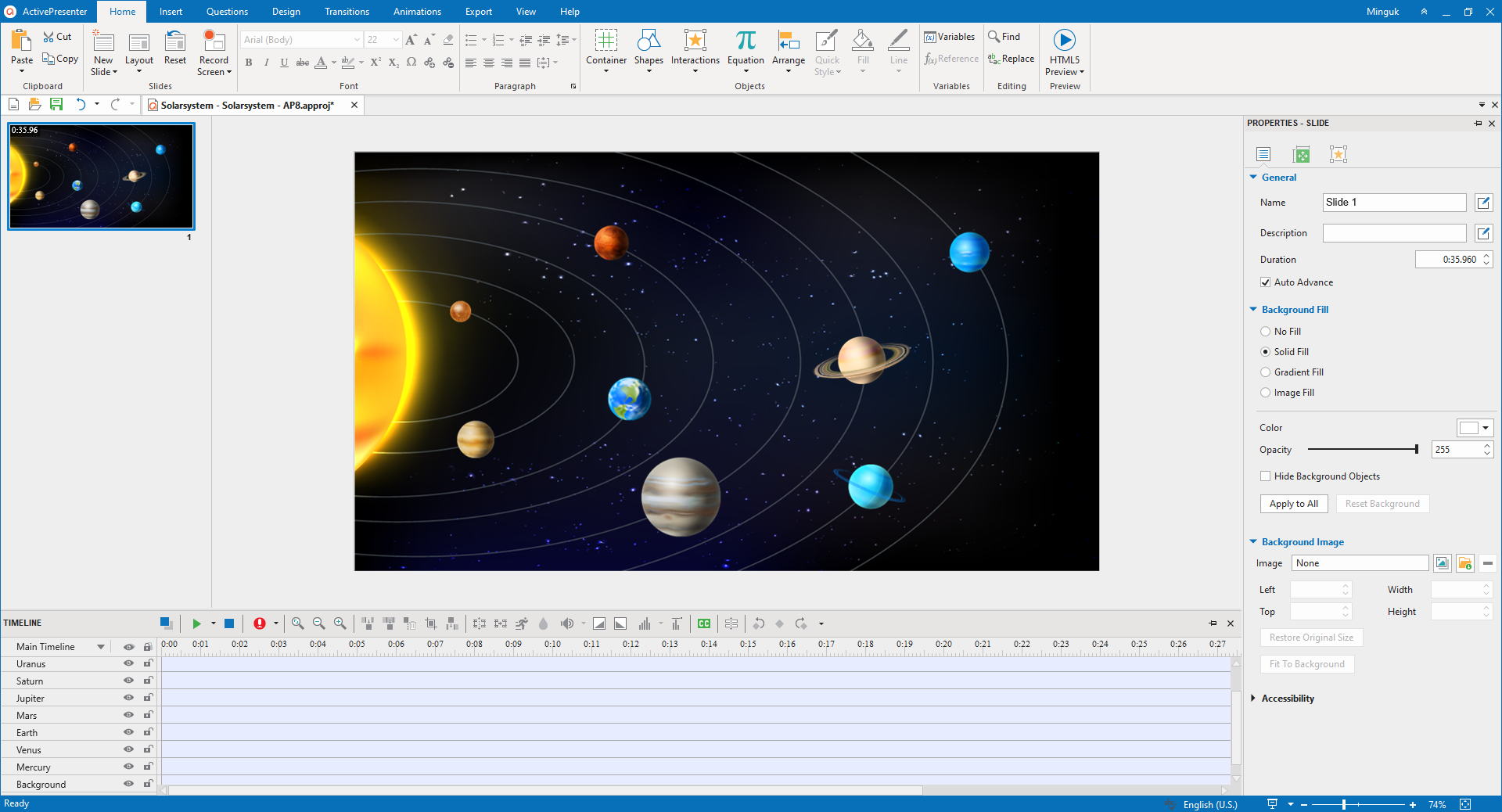
Task: Play the timeline preview
Action: (x=196, y=623)
